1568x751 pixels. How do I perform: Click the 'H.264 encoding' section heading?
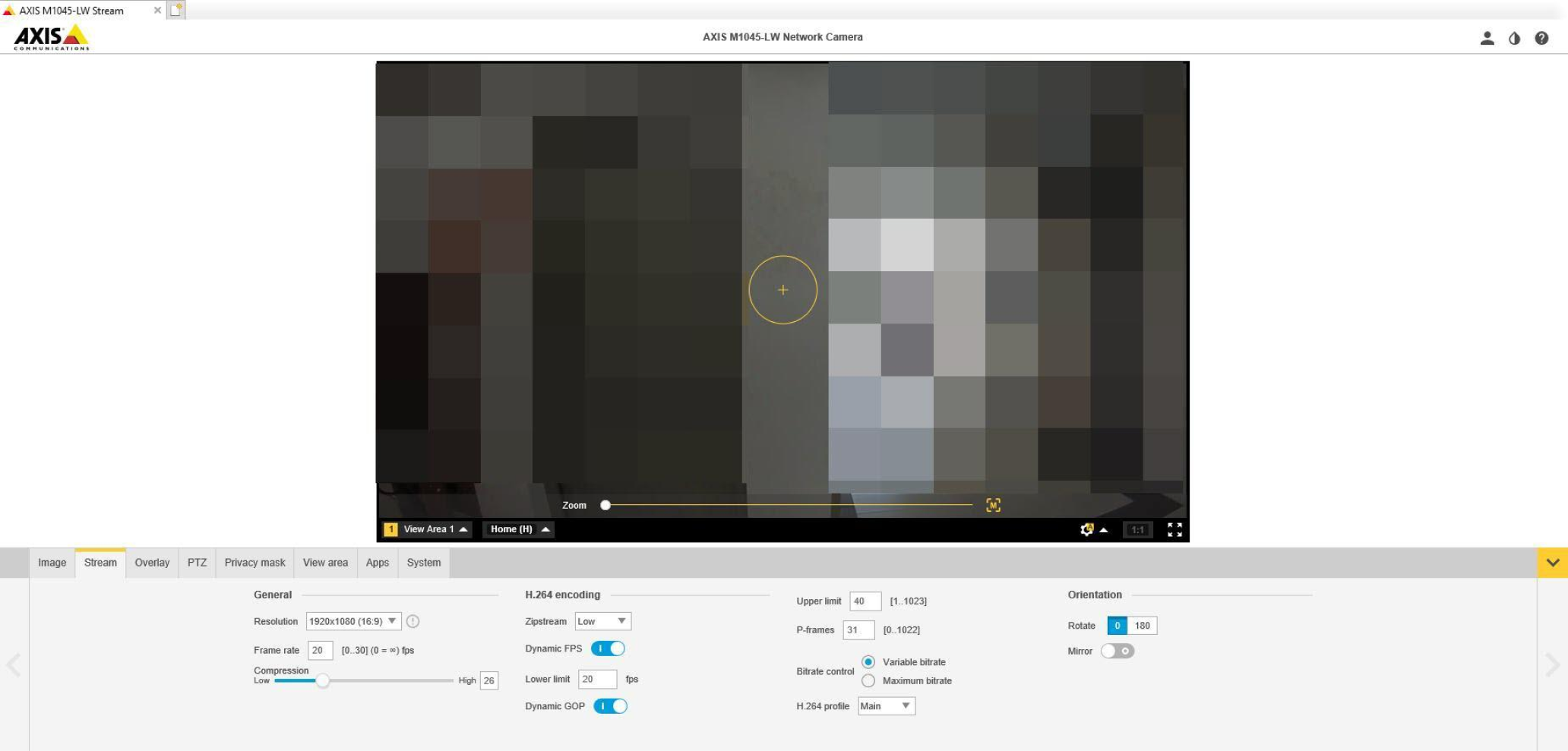pos(562,595)
